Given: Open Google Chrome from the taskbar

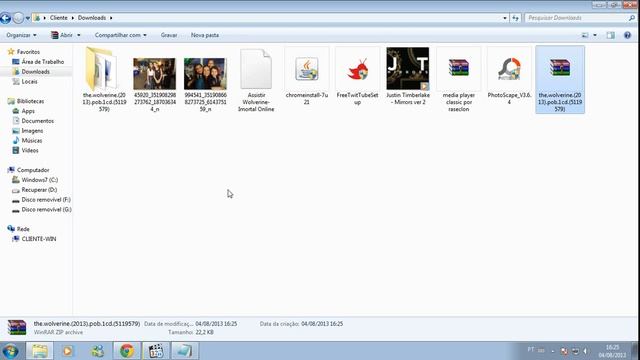Looking at the screenshot, I should pyautogui.click(x=127, y=351).
